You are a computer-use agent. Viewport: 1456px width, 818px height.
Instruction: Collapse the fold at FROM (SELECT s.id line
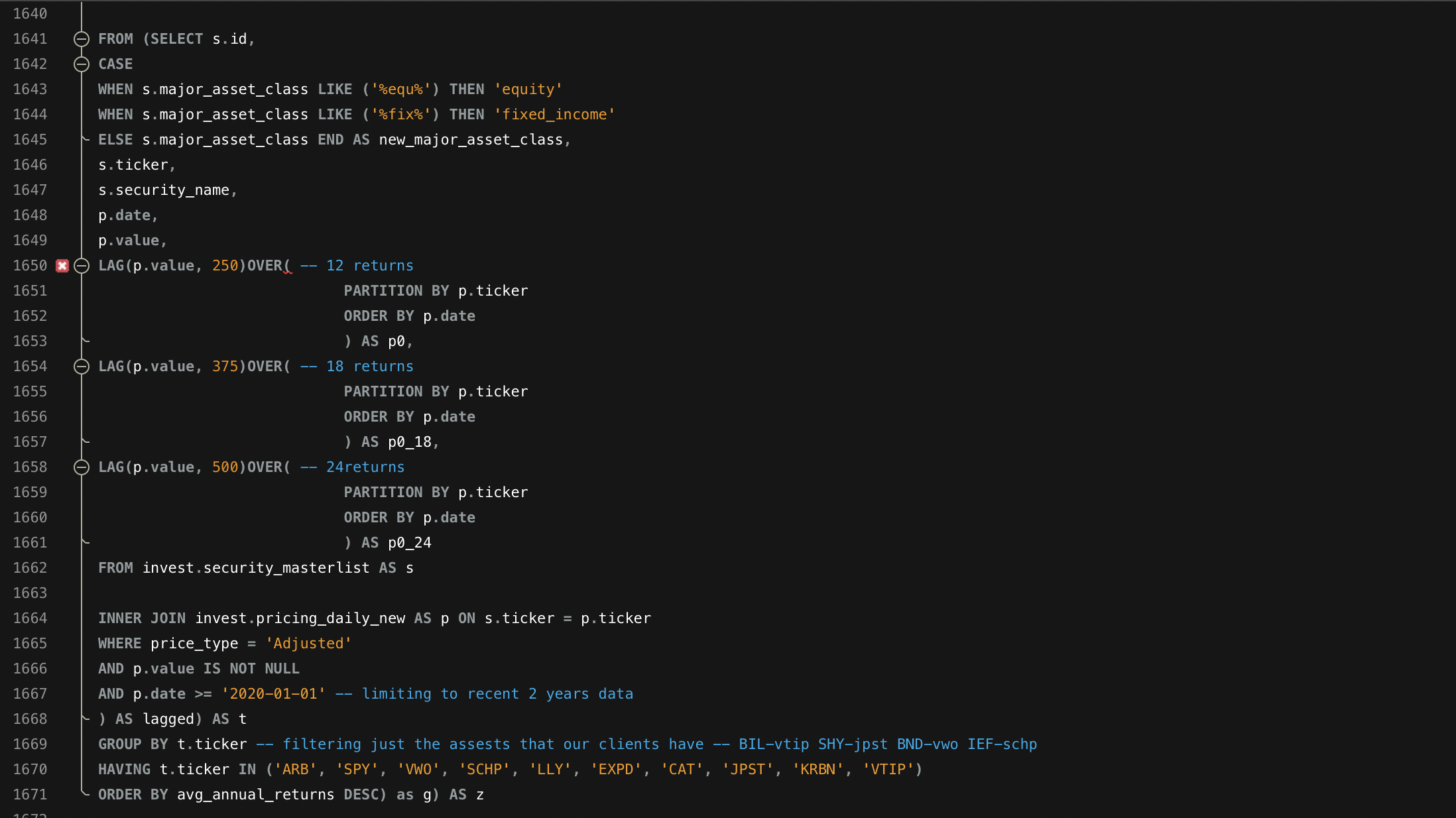click(82, 39)
